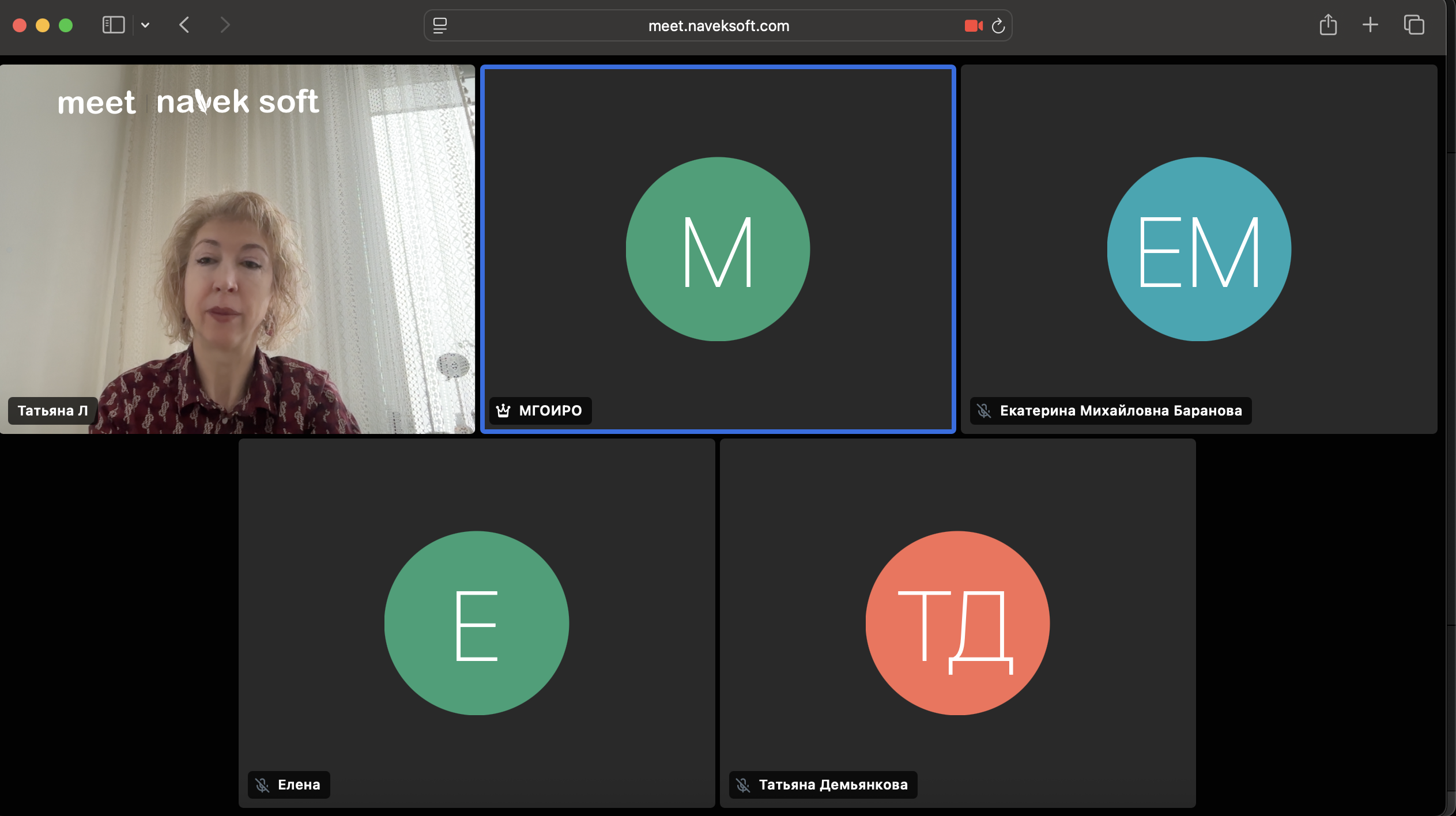Go back to the previous page
The height and width of the screenshot is (816, 1456).
184,25
